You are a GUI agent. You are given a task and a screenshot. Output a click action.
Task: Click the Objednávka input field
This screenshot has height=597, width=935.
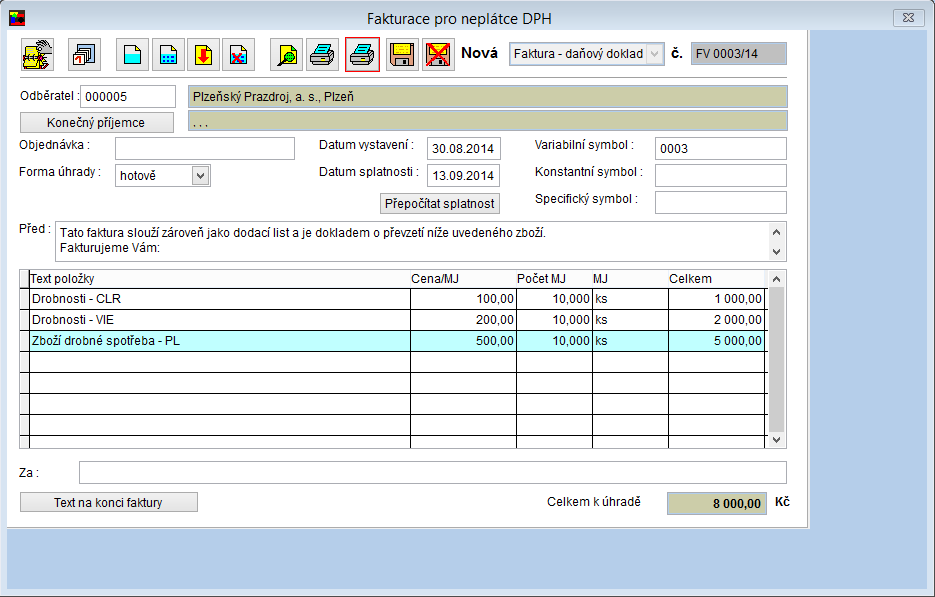(x=205, y=149)
